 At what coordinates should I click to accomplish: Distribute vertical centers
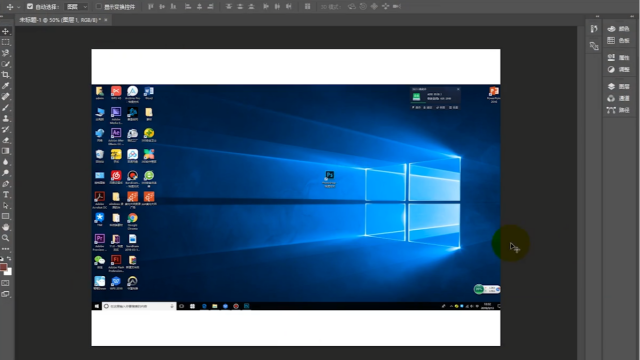pyautogui.click(x=240, y=7)
